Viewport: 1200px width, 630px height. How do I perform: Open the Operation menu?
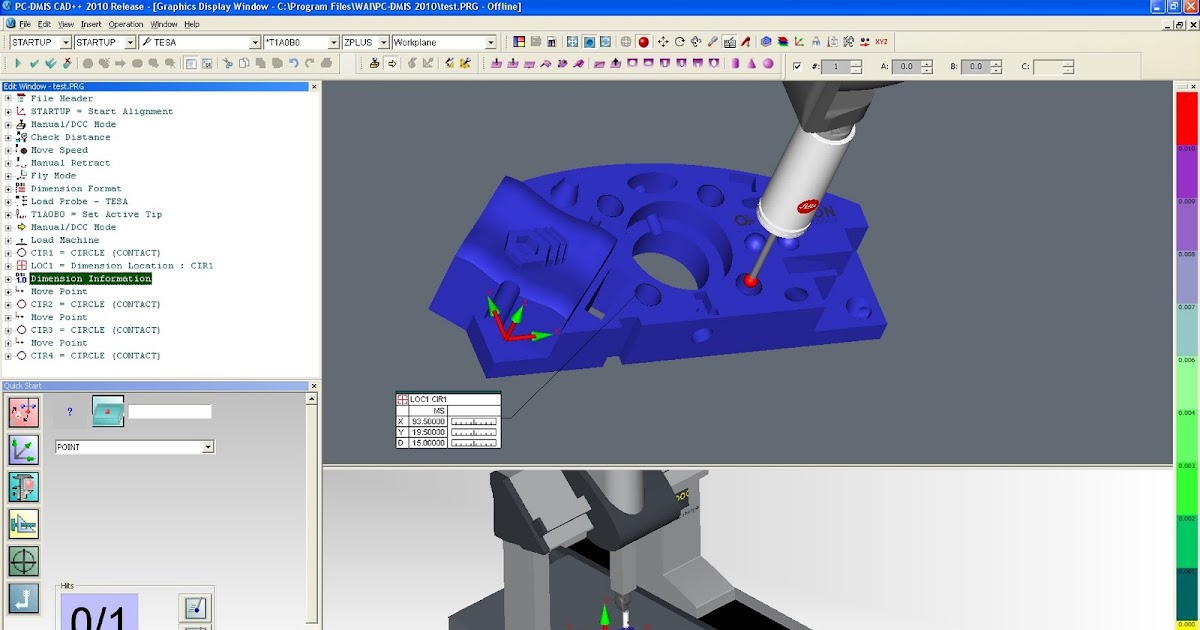pos(126,23)
